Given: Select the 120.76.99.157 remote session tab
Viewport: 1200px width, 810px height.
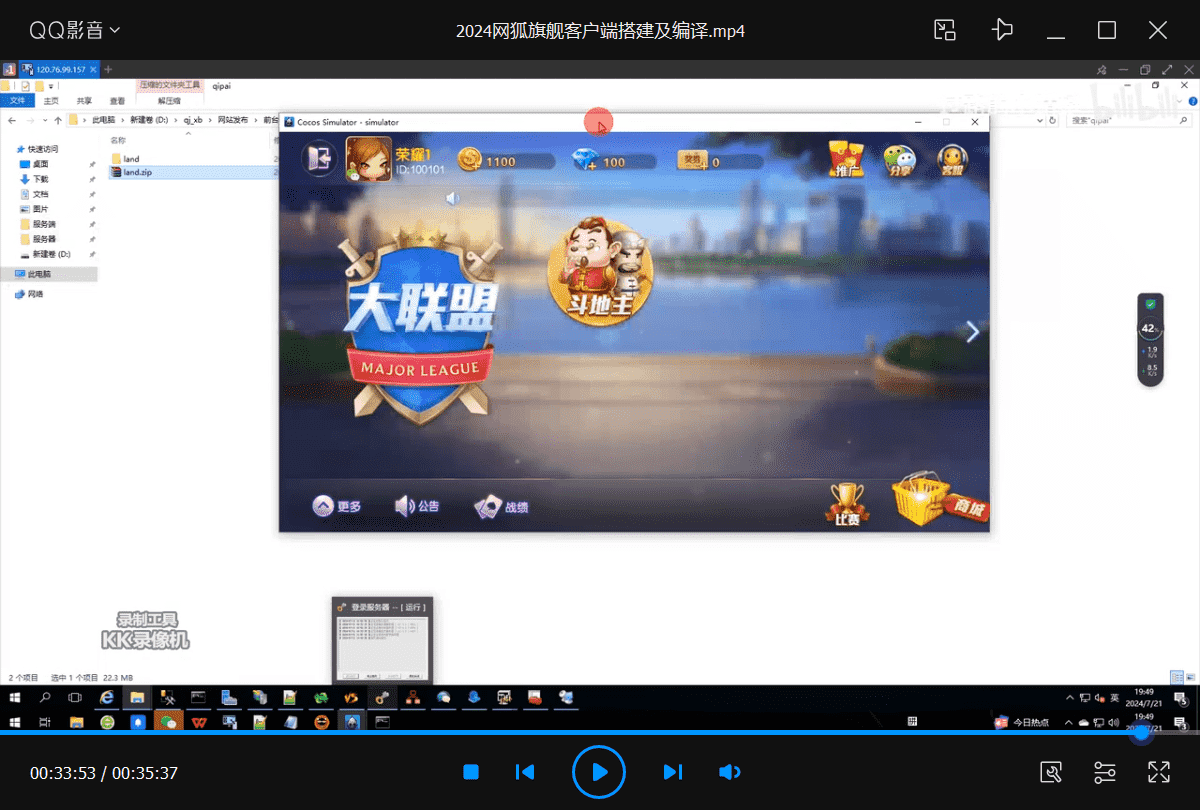Looking at the screenshot, I should (x=58, y=69).
